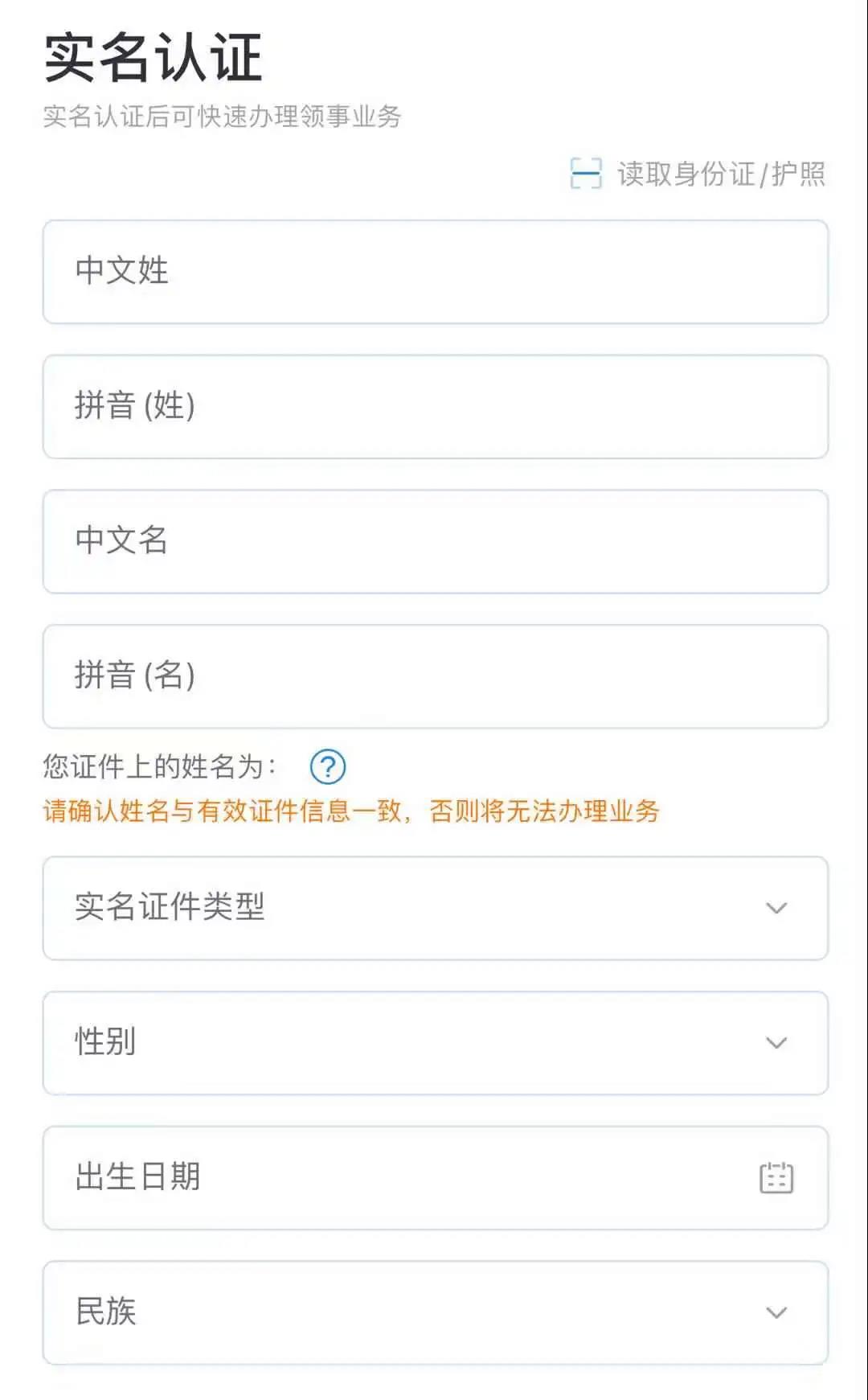Focus the 中文姓 input field
The height and width of the screenshot is (1400, 868).
point(436,272)
